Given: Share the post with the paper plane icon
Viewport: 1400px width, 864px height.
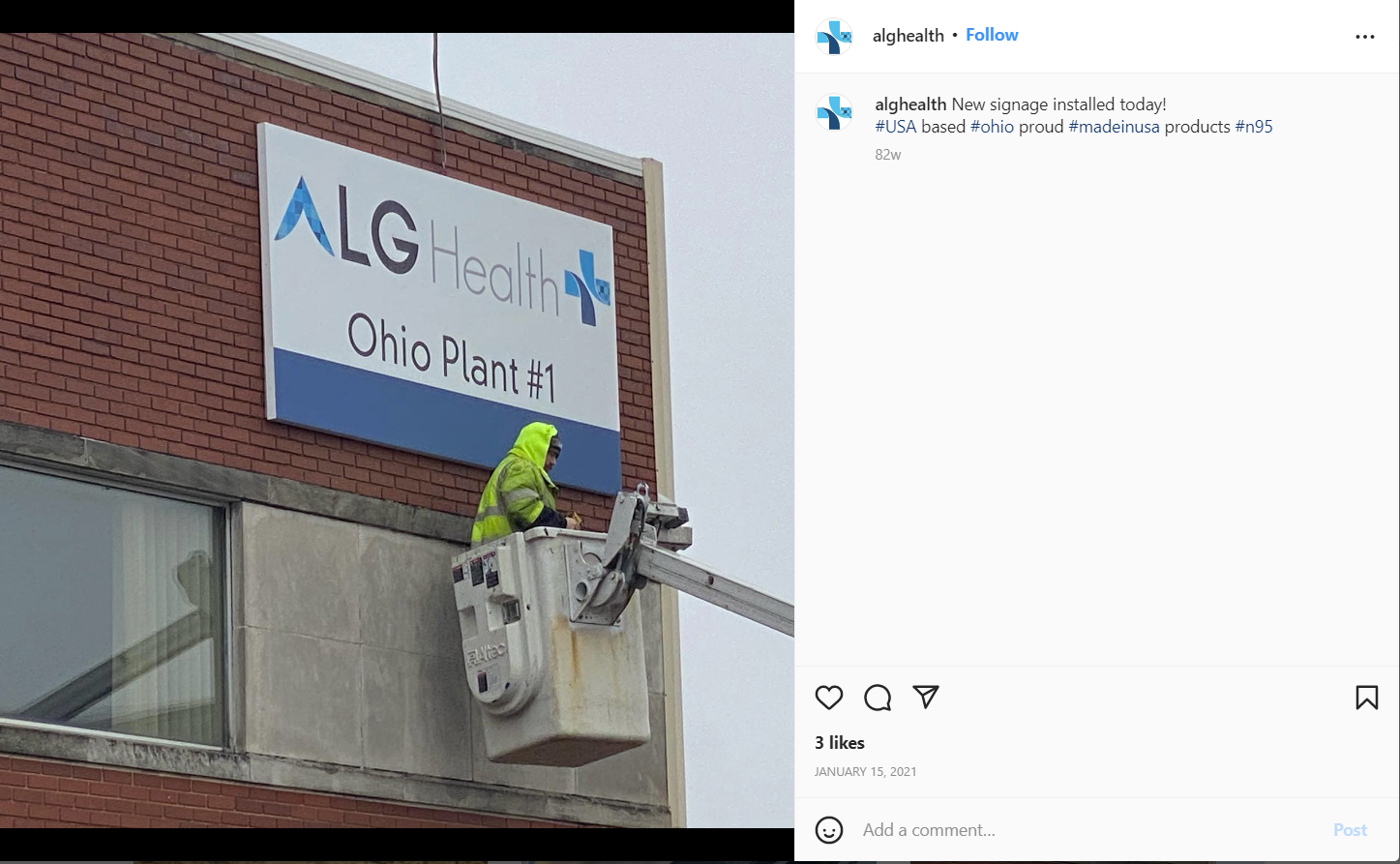Looking at the screenshot, I should point(926,697).
